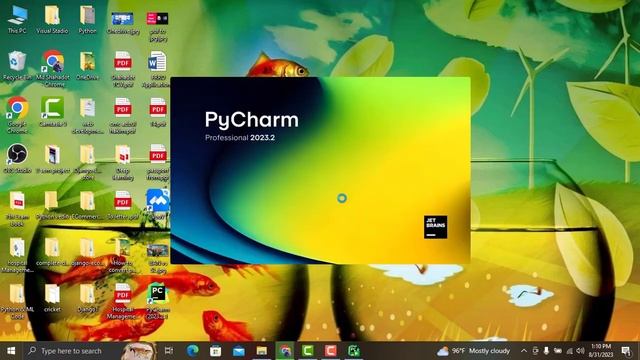640x360 pixels.
Task: Open the 96°F Mostly cloudy weather widget
Action: [473, 351]
